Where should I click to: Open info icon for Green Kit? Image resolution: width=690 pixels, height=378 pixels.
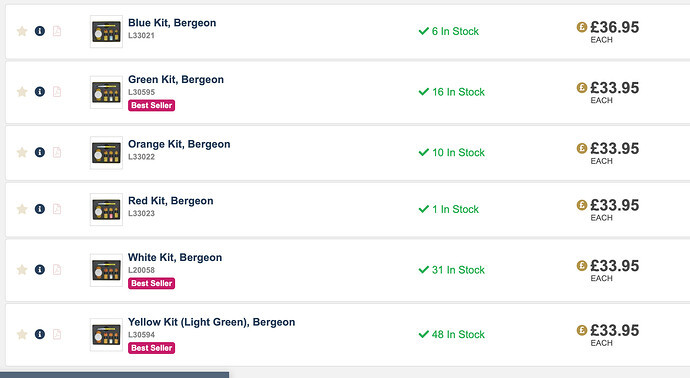click(x=40, y=92)
